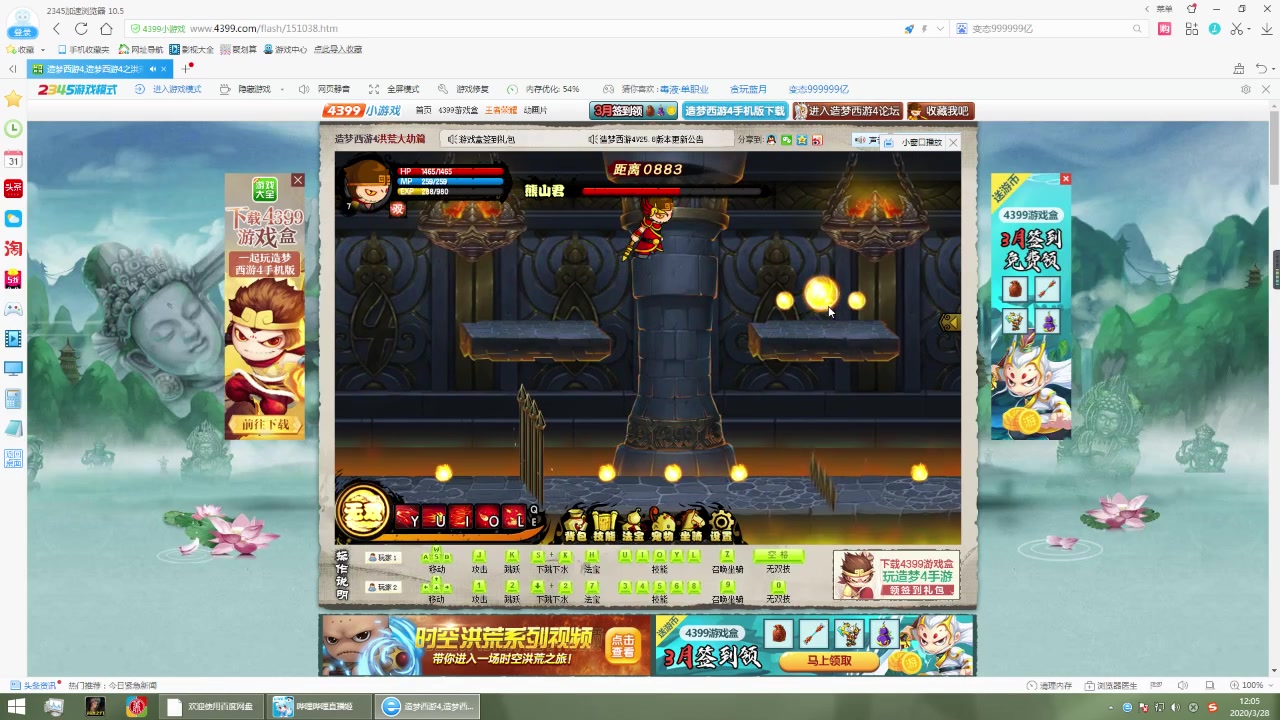Open the screenshot scissors tool
Screen dimensions: 1280x720
tap(1238, 29)
